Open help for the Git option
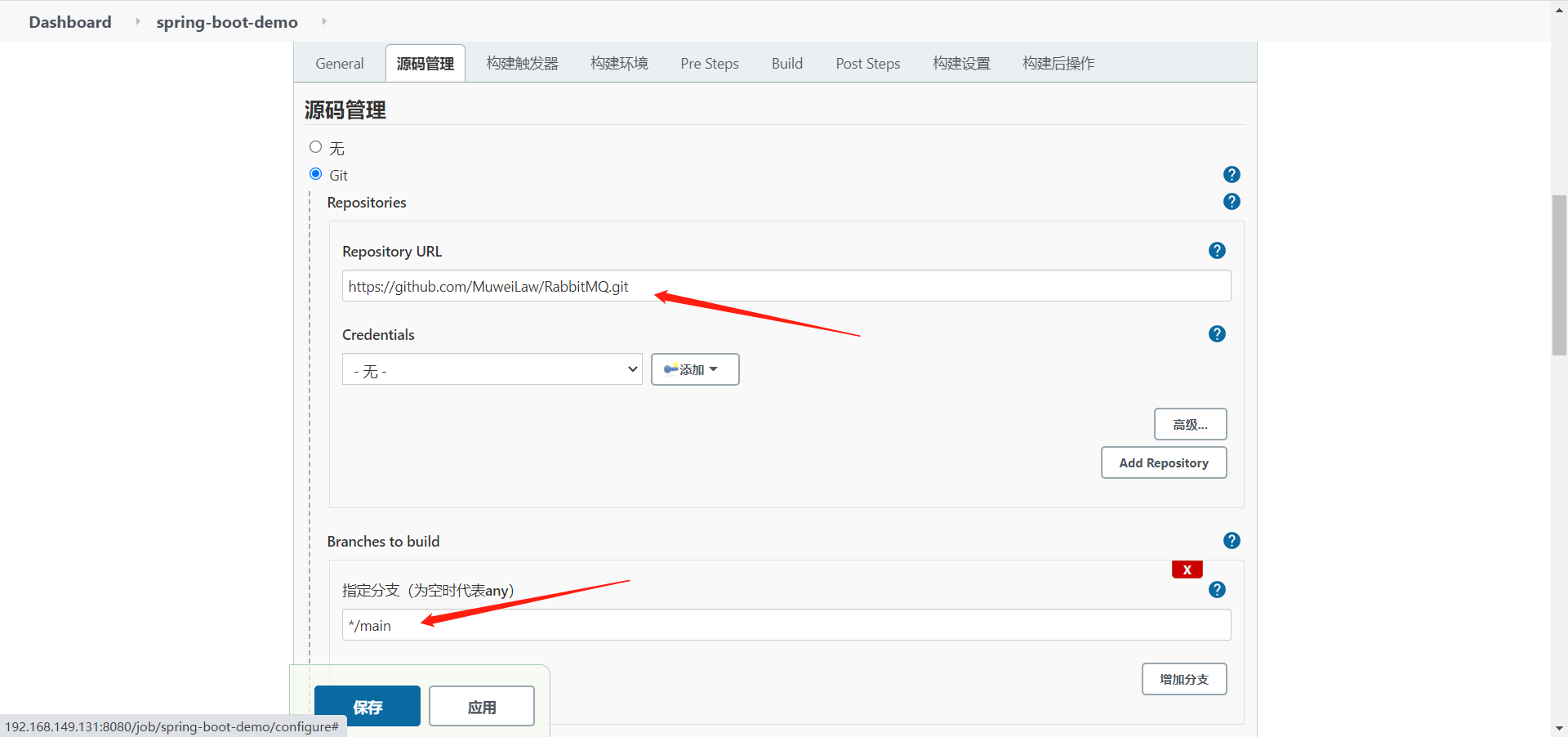 click(x=1232, y=174)
